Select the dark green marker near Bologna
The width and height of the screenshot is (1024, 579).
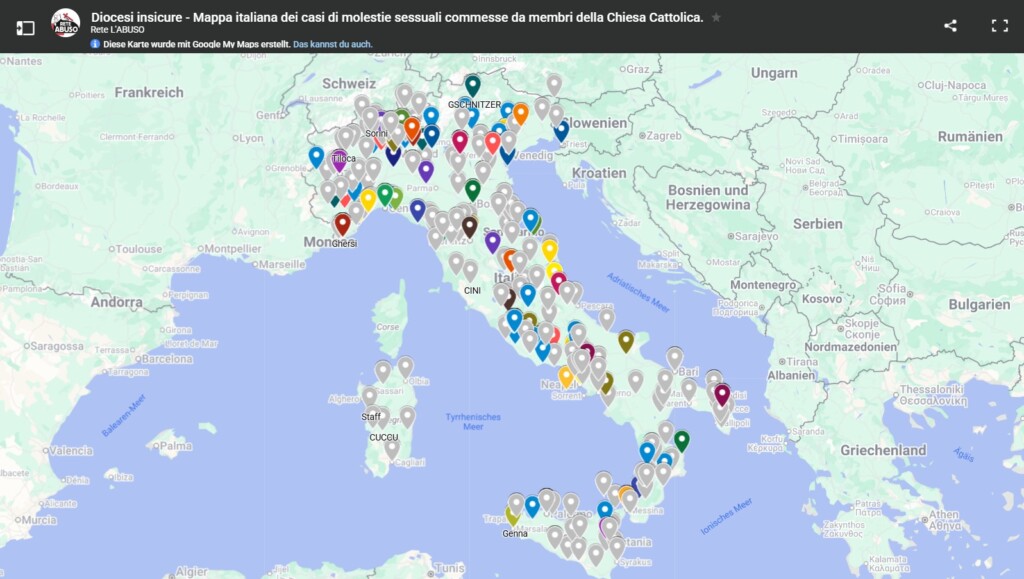pyautogui.click(x=473, y=189)
